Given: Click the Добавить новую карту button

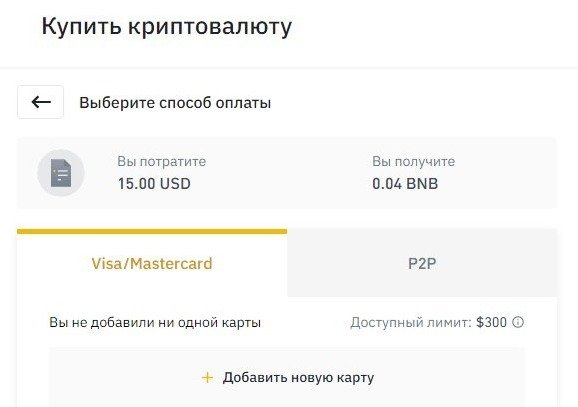Looking at the screenshot, I should 287,378.
